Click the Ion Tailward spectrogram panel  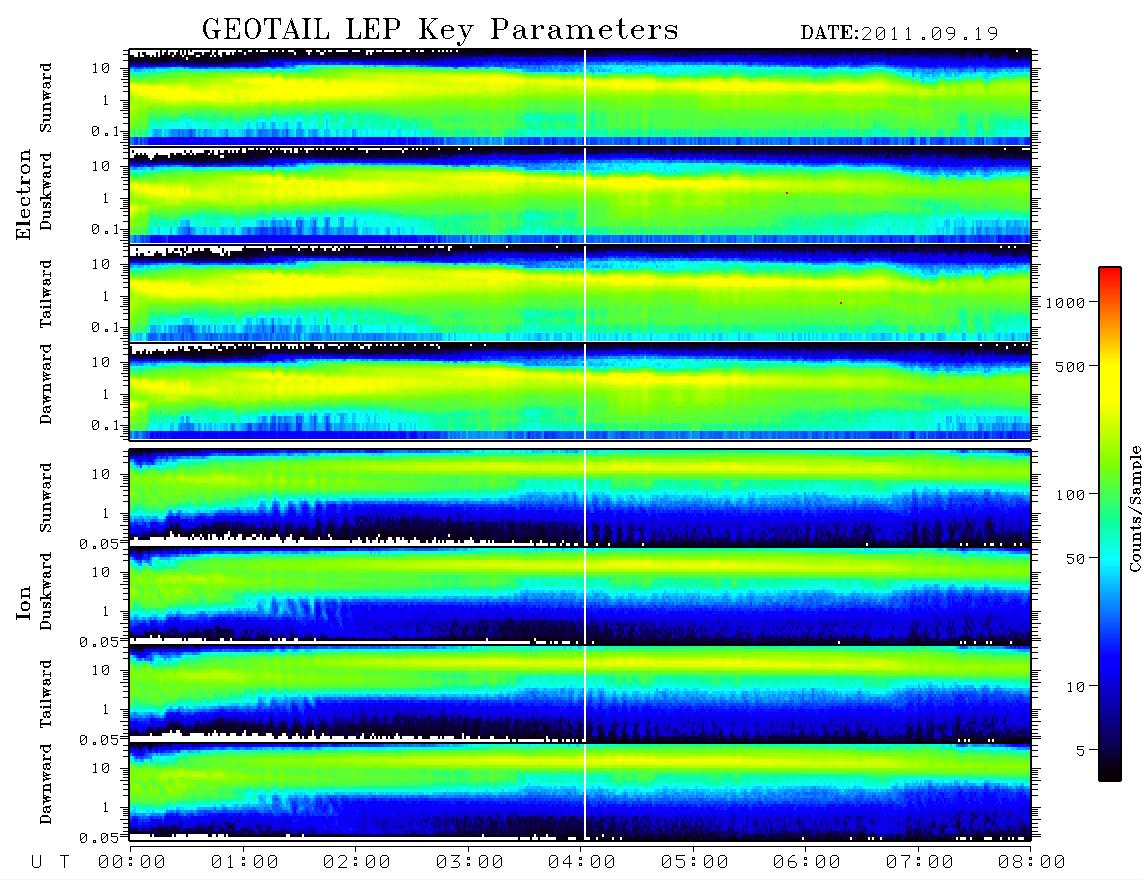tap(580, 694)
